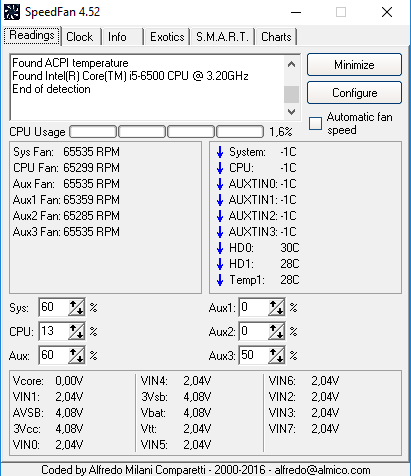Screen dimensions: 411x476
Task: Click the Aux fan speed spinner arrows
Action: (x=76, y=355)
